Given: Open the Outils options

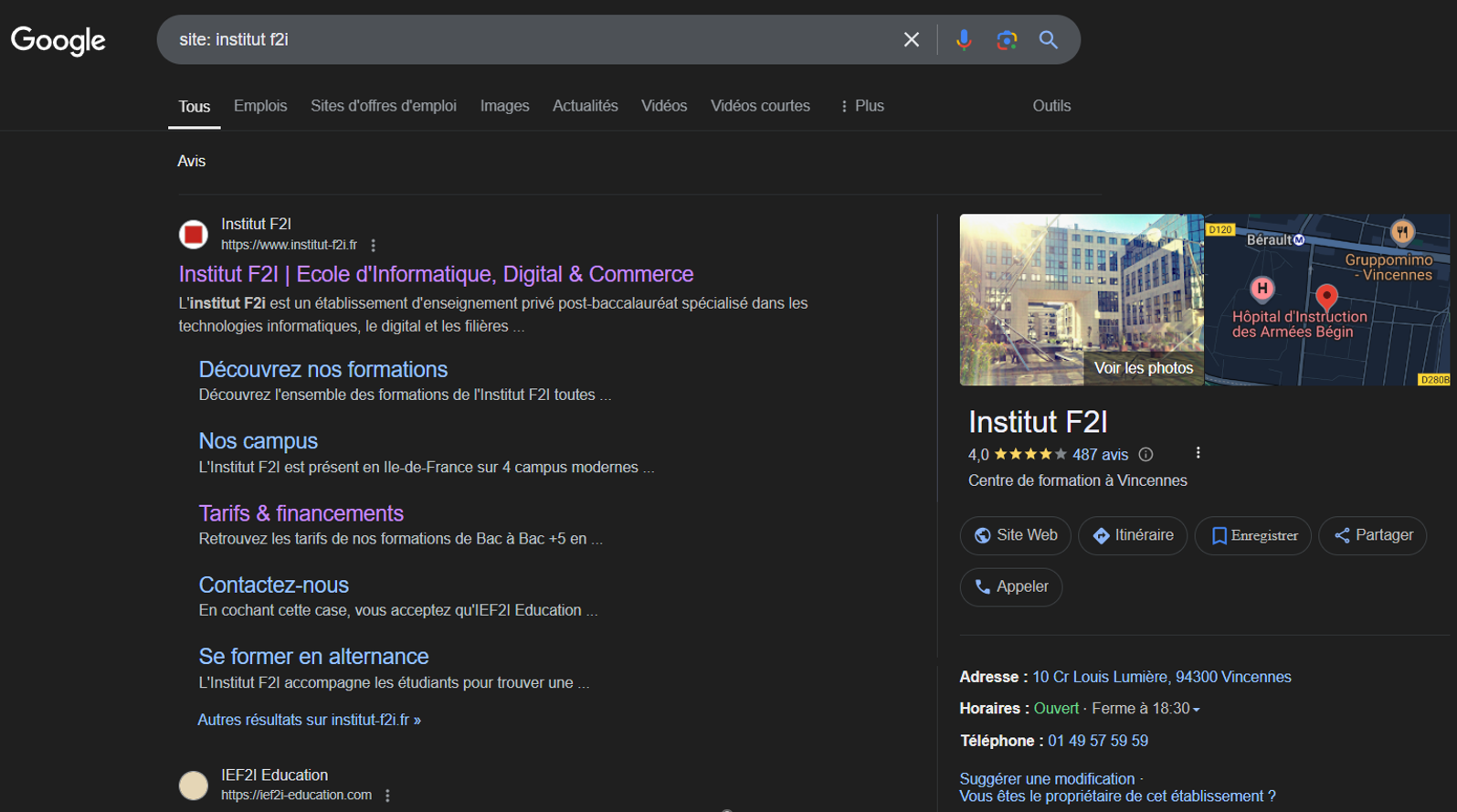Looking at the screenshot, I should click(x=1051, y=106).
